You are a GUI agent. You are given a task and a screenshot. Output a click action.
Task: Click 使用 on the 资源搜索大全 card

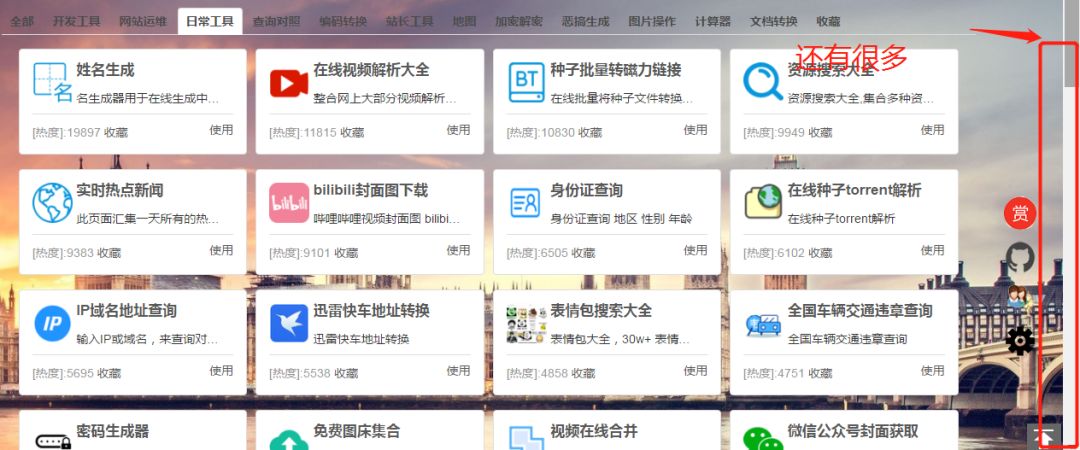click(x=933, y=130)
